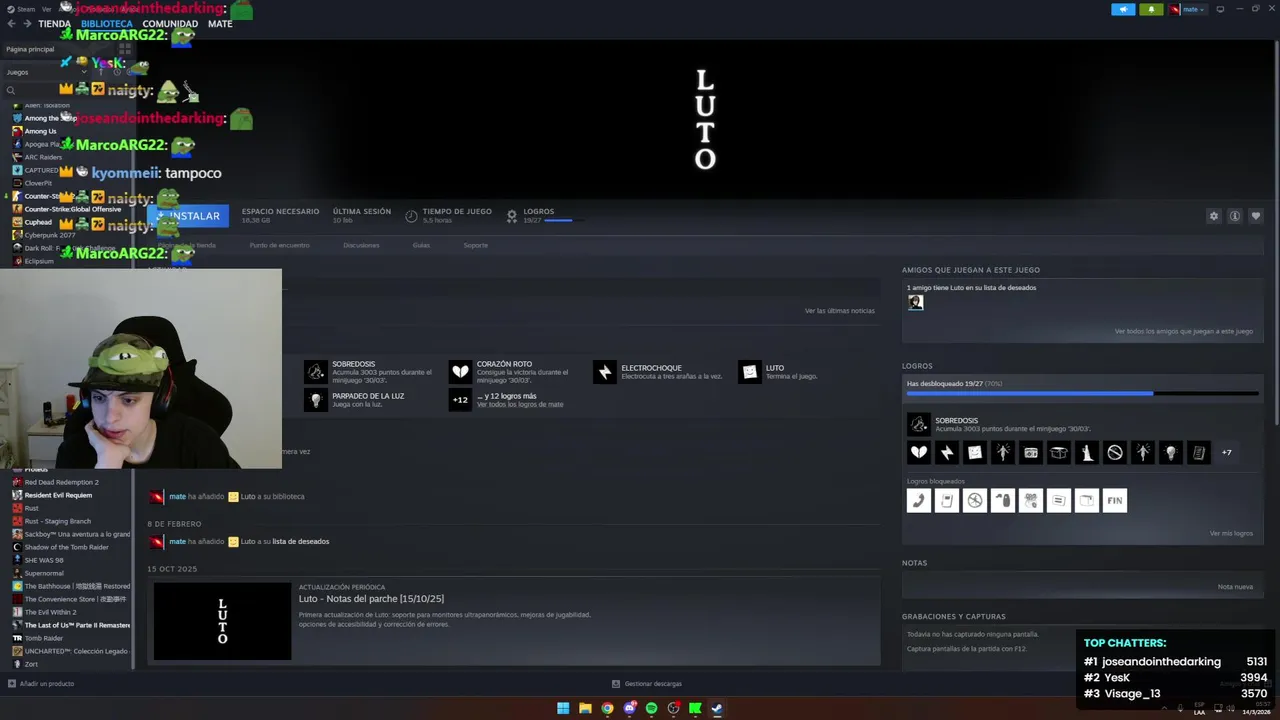Select the locked phone achievement icon

919,500
